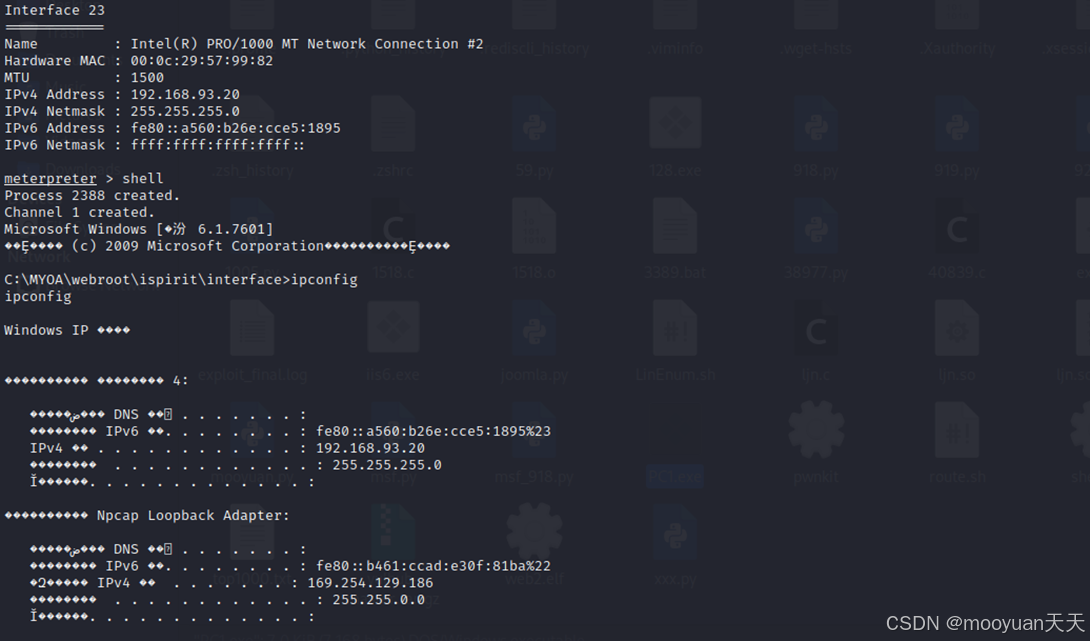Click the MTU value 1500
Screen dimensions: 1090x641
click(147, 78)
